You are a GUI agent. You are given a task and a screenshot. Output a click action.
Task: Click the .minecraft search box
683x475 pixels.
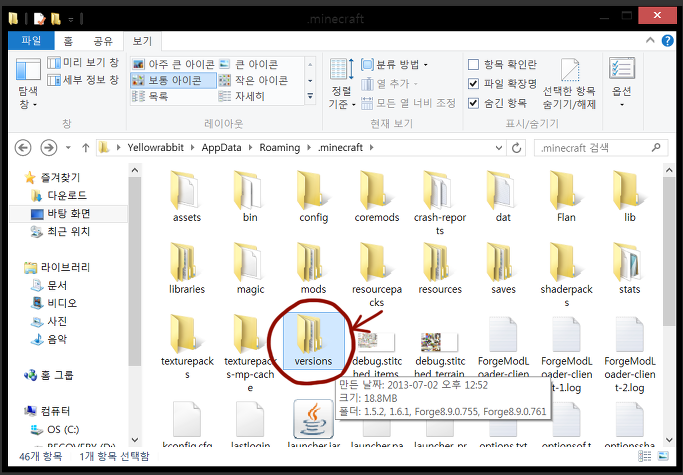[600, 148]
